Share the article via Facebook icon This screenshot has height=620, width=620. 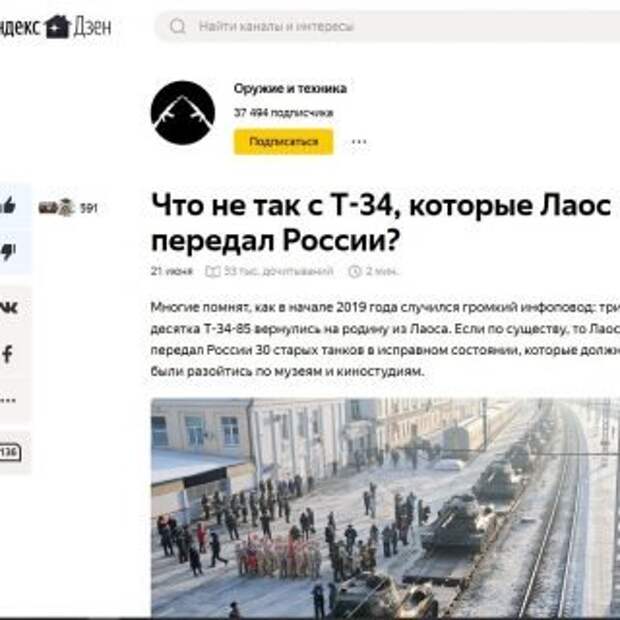(7, 354)
